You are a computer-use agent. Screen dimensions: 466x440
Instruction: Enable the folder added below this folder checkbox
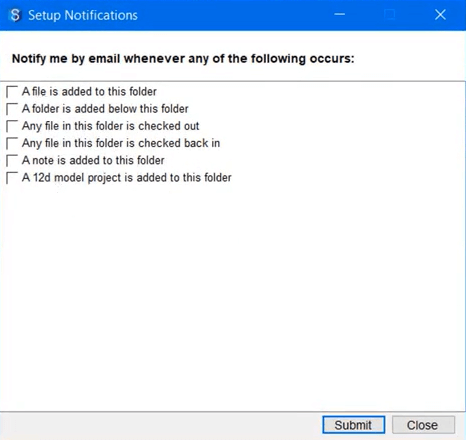[x=12, y=109]
